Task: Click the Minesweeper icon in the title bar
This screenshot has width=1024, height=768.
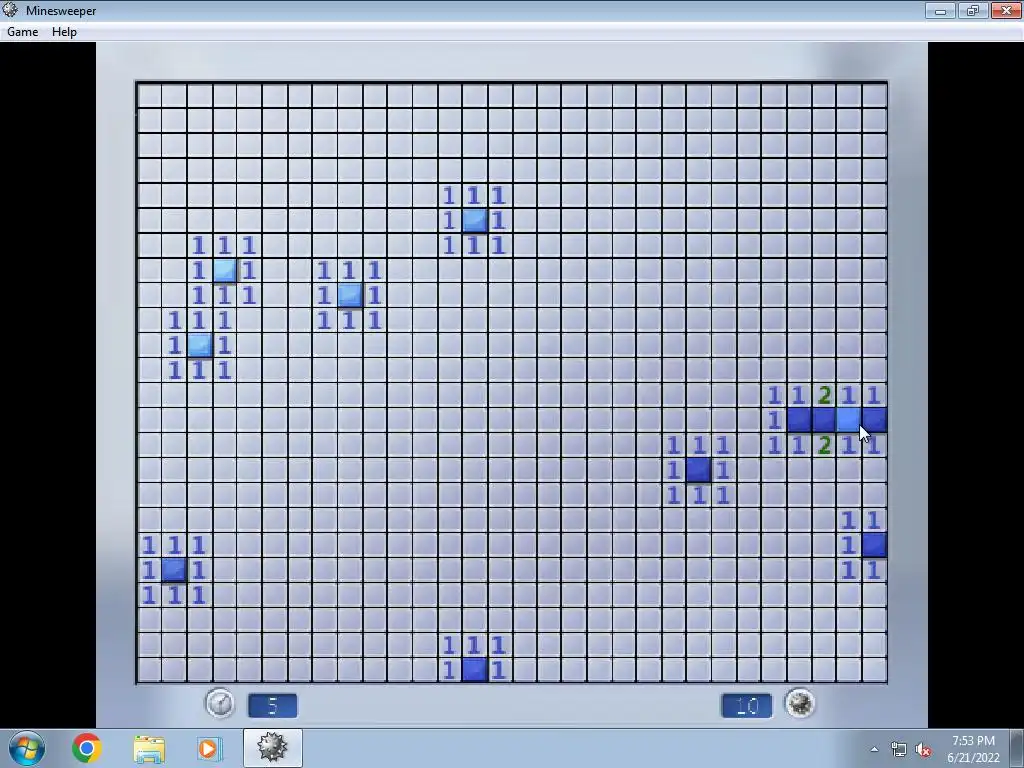Action: [x=10, y=10]
